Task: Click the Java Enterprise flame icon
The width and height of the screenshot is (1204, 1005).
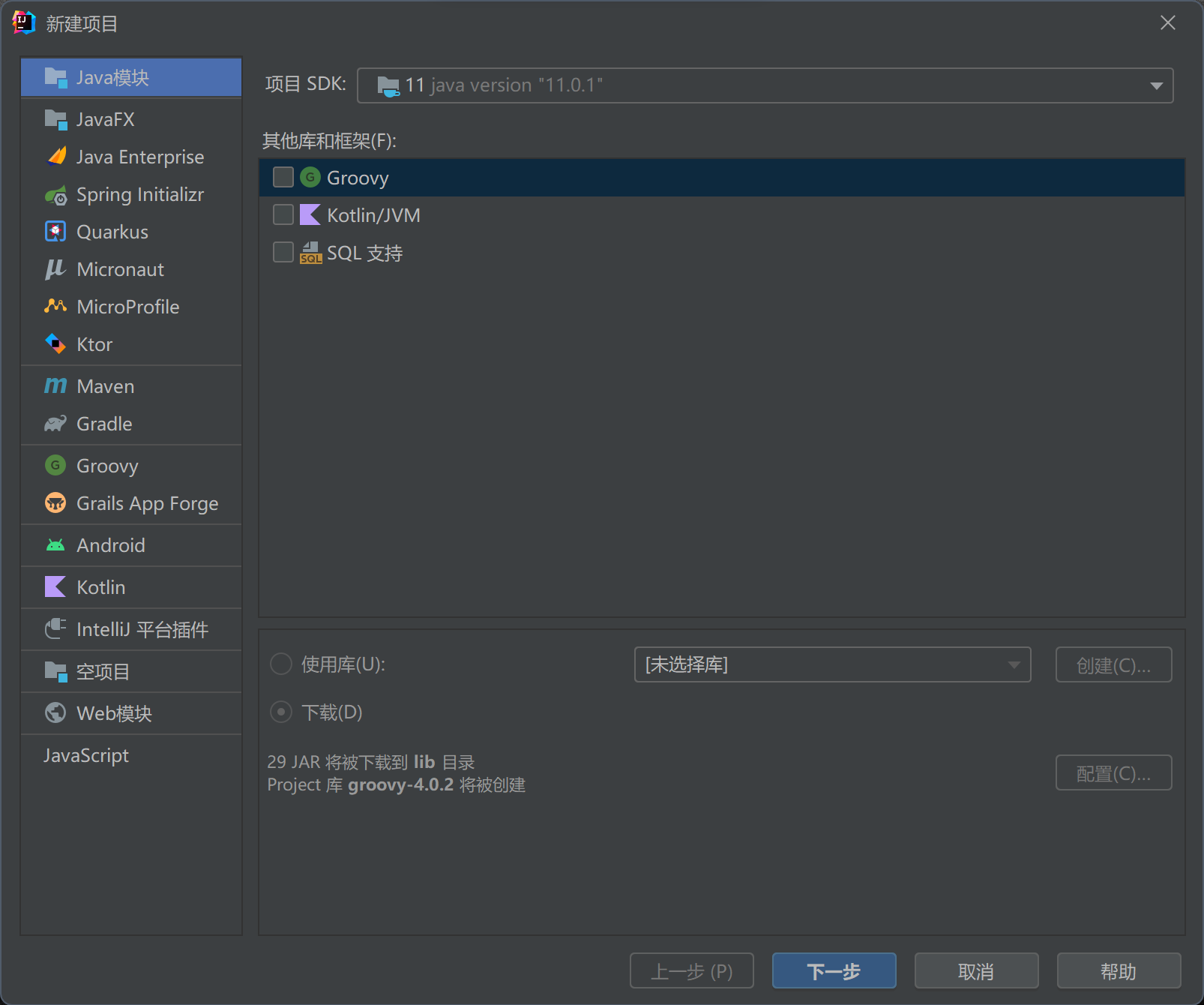Action: [x=57, y=156]
